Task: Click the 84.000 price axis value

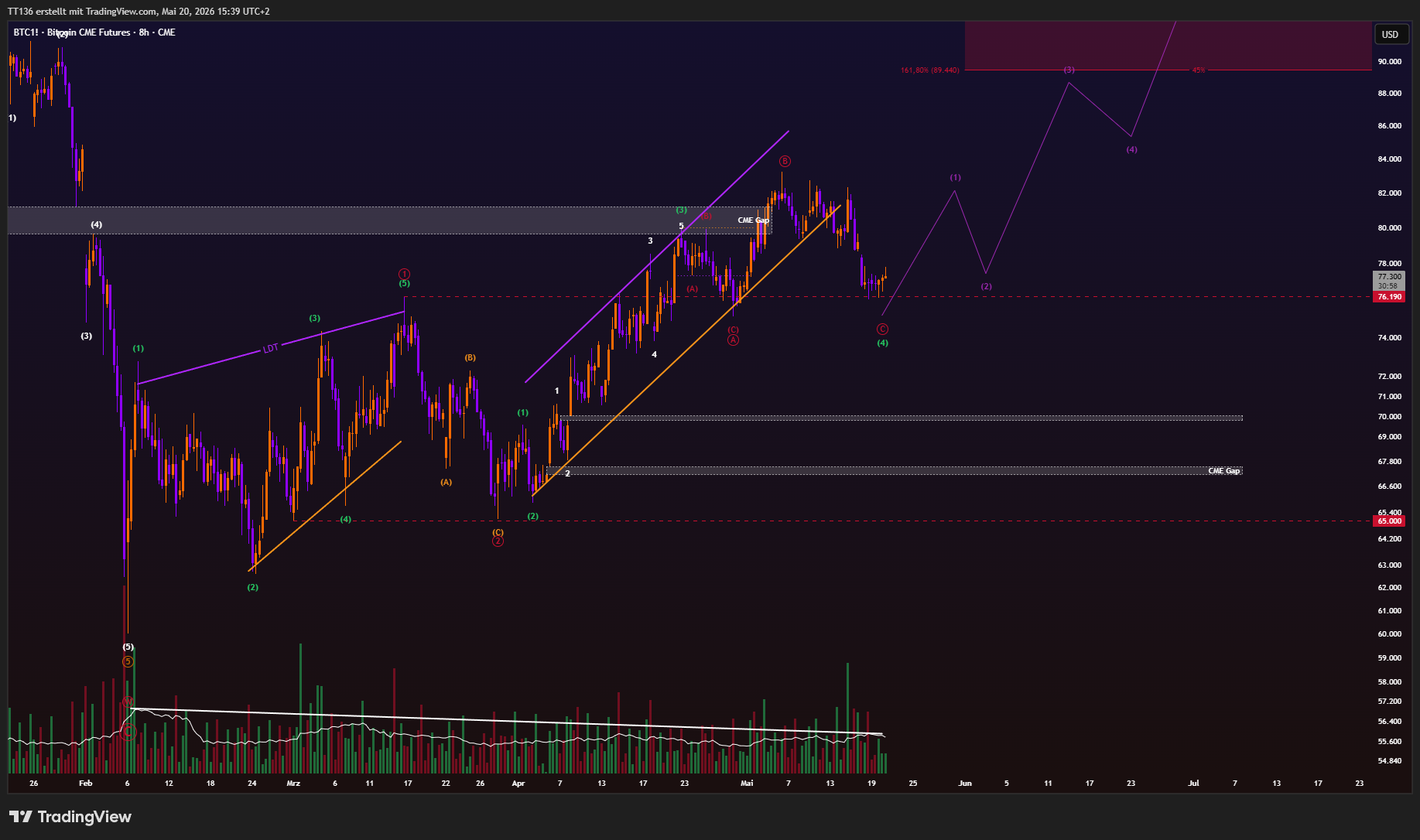Action: click(x=1389, y=159)
